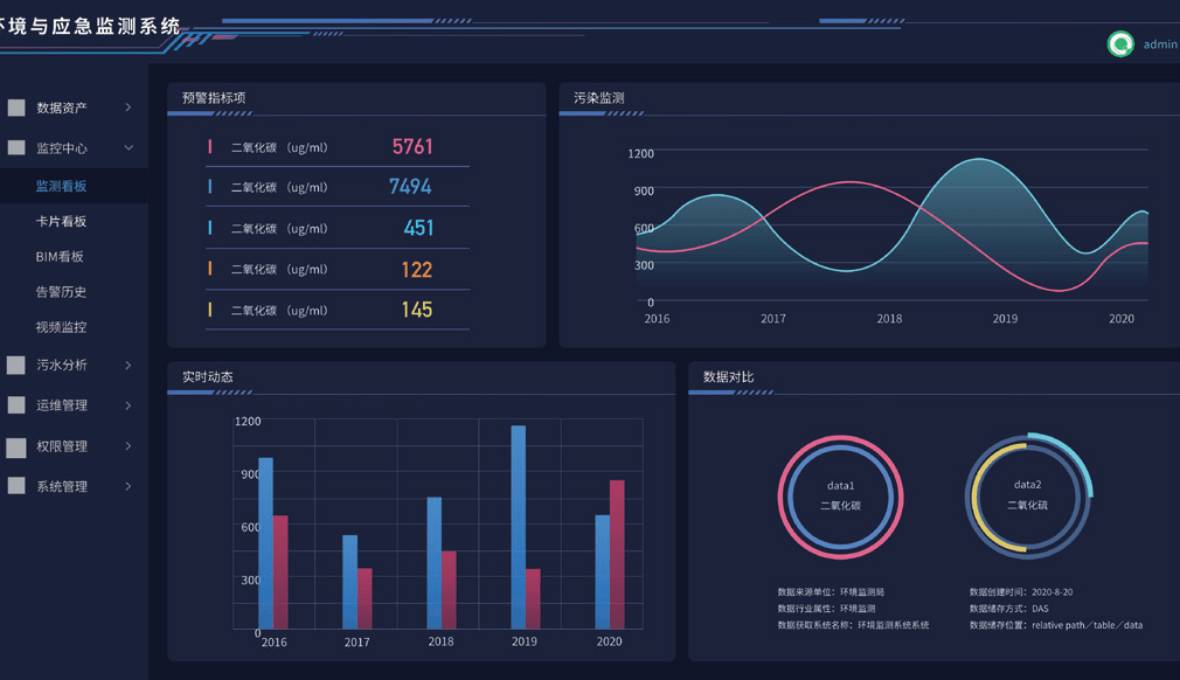
Task: Click the 数据资产 sidebar square icon
Action: coord(16,107)
